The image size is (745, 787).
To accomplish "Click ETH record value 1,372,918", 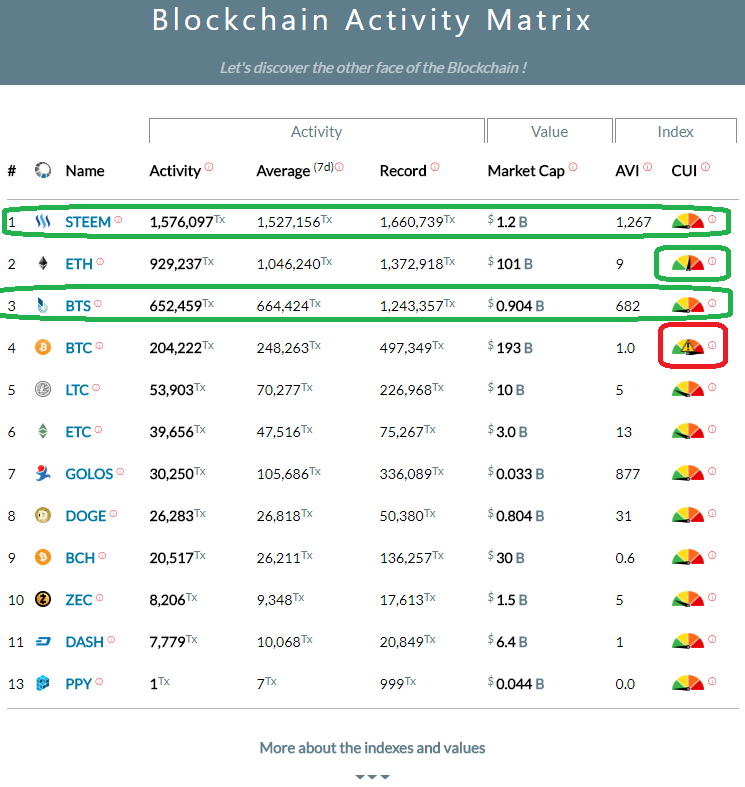I will [412, 264].
